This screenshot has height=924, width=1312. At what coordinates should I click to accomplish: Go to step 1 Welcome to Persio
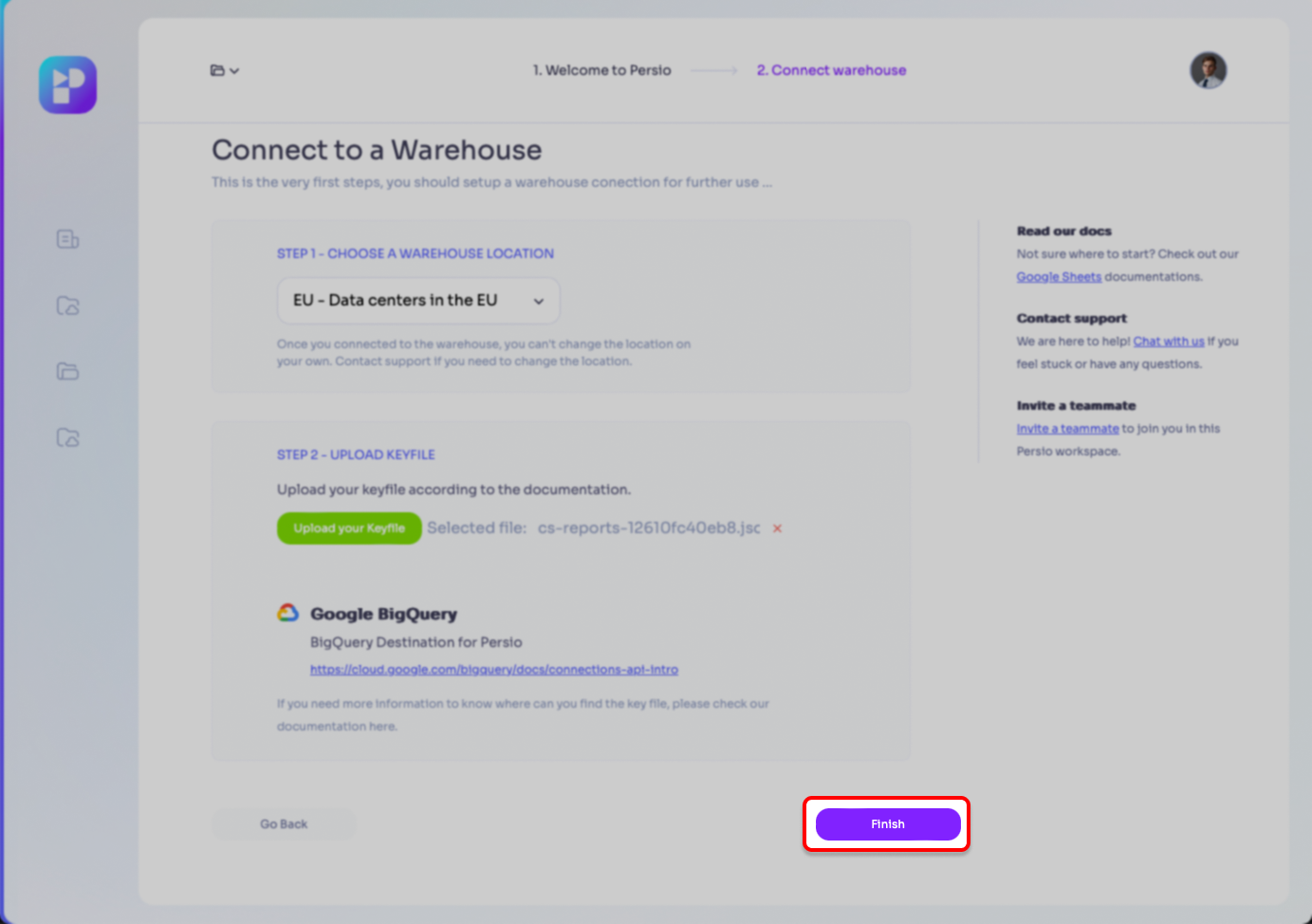[601, 70]
